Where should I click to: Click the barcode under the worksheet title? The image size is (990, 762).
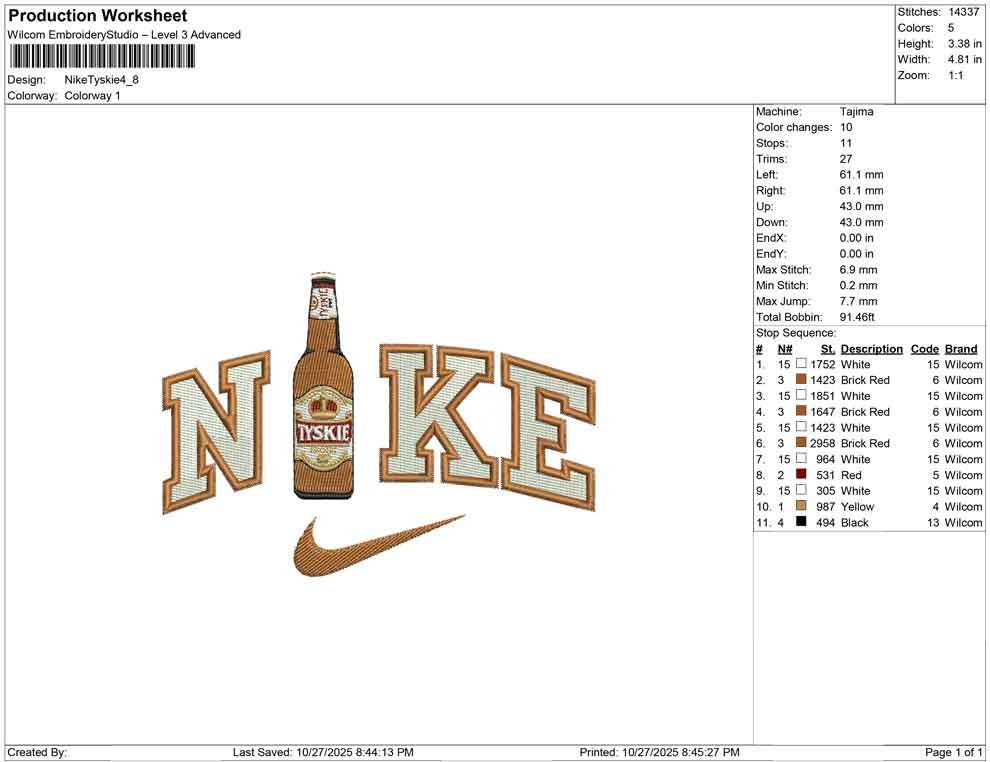(101, 57)
